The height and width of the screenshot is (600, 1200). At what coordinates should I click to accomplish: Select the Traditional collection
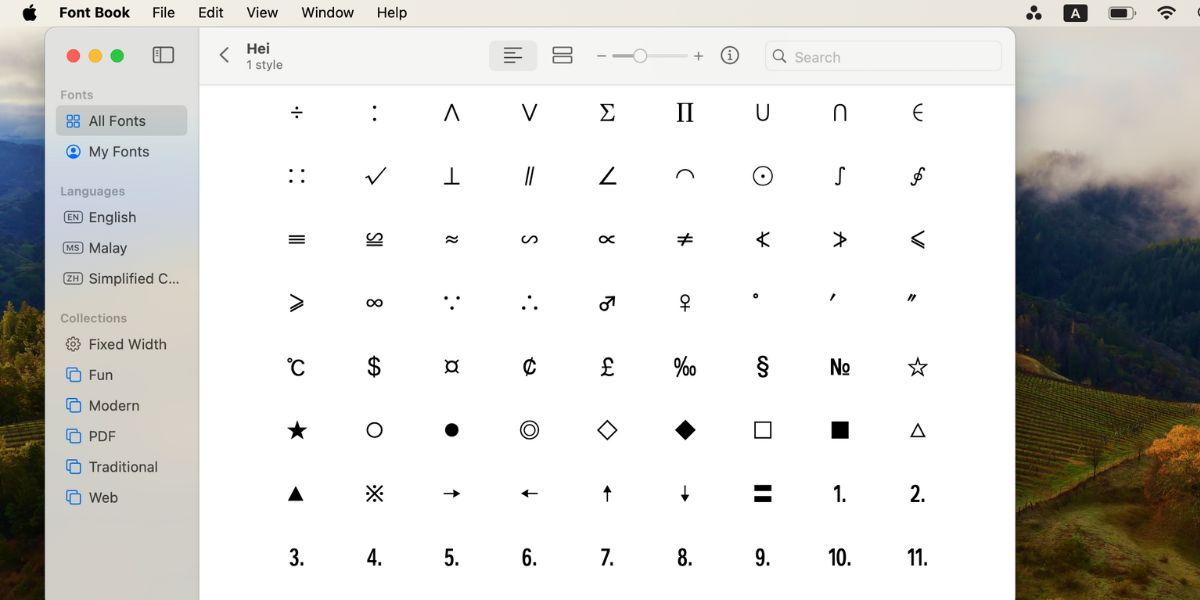[x=122, y=466]
